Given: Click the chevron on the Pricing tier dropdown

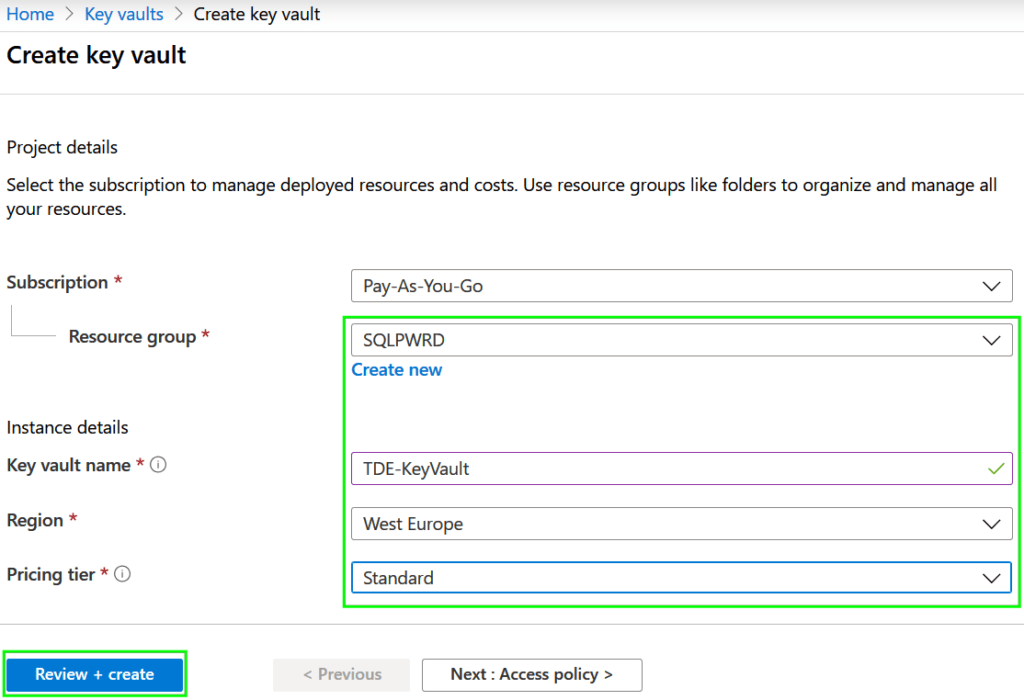Looking at the screenshot, I should [x=992, y=577].
